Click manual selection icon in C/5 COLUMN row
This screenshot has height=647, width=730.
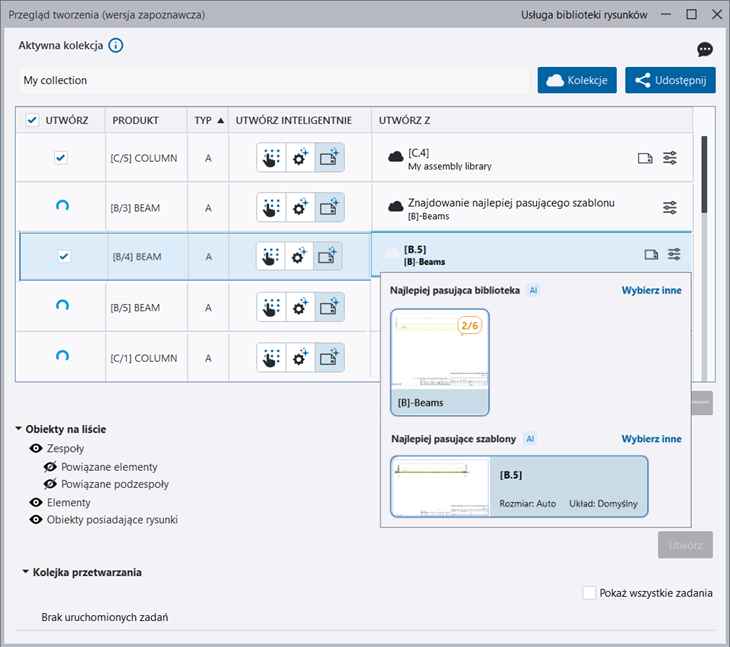pos(271,158)
